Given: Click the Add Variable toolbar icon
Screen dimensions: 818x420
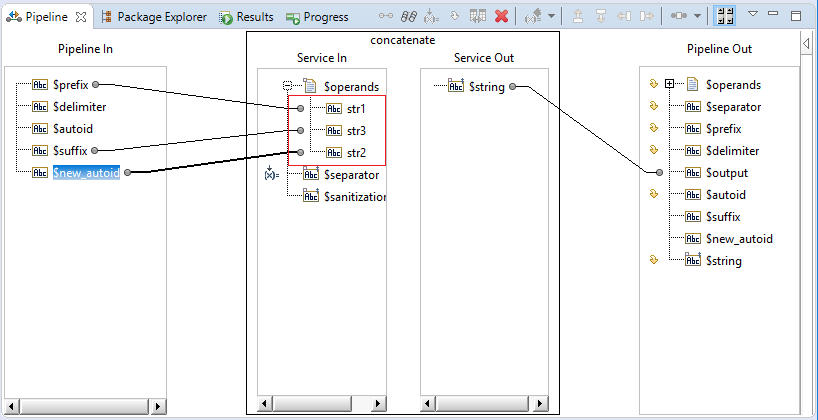Looking at the screenshot, I should pyautogui.click(x=535, y=16).
